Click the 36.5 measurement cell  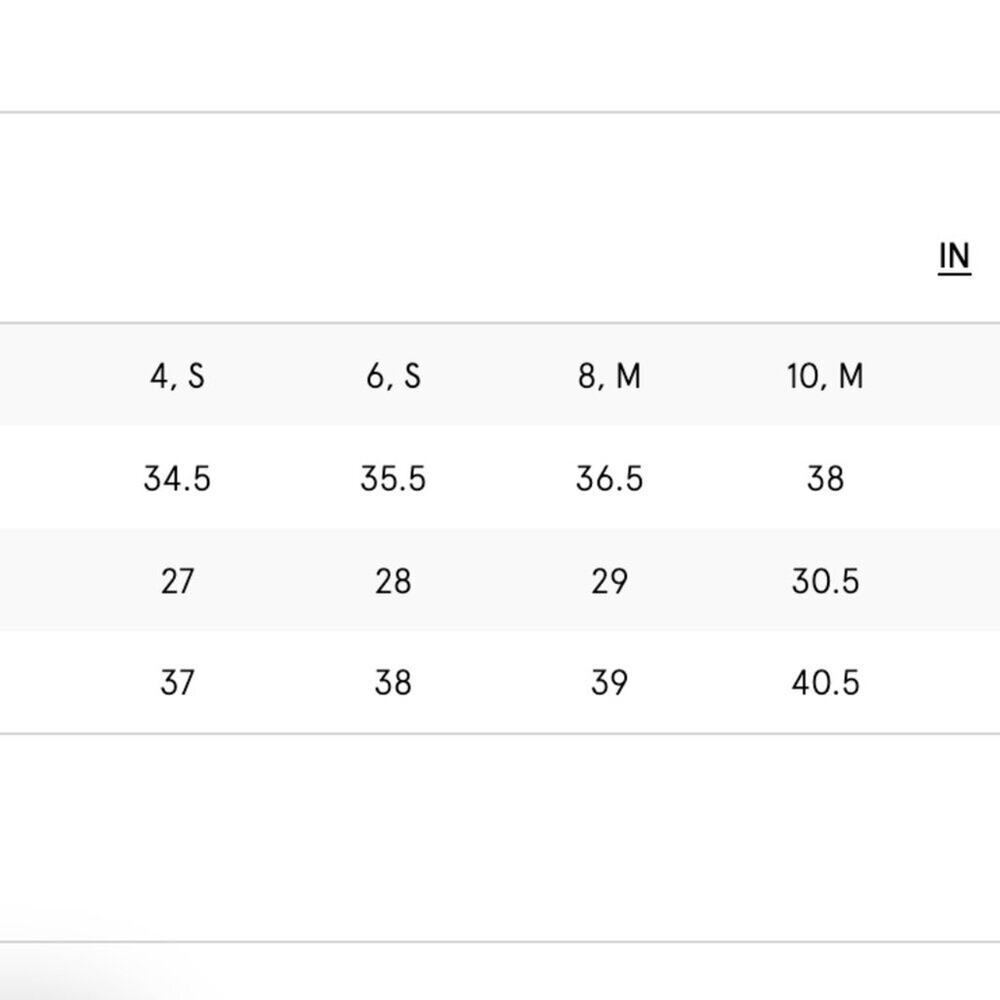click(609, 479)
